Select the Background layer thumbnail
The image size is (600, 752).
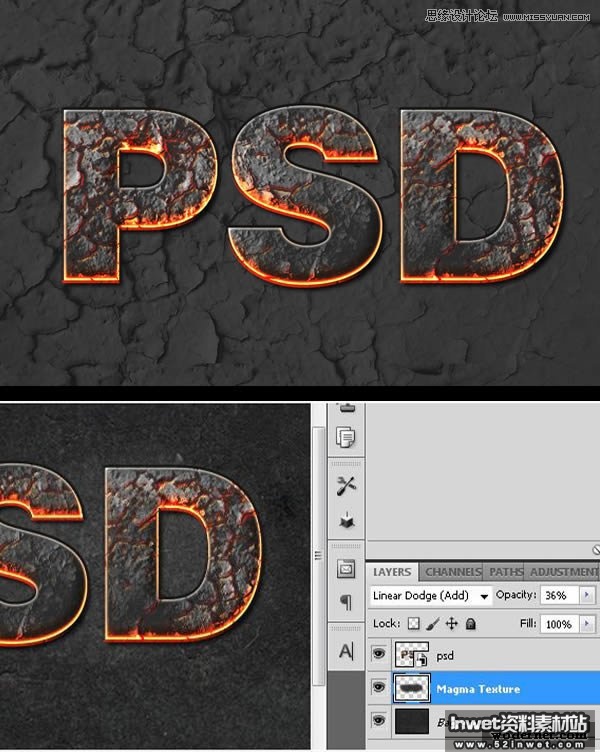[412, 721]
